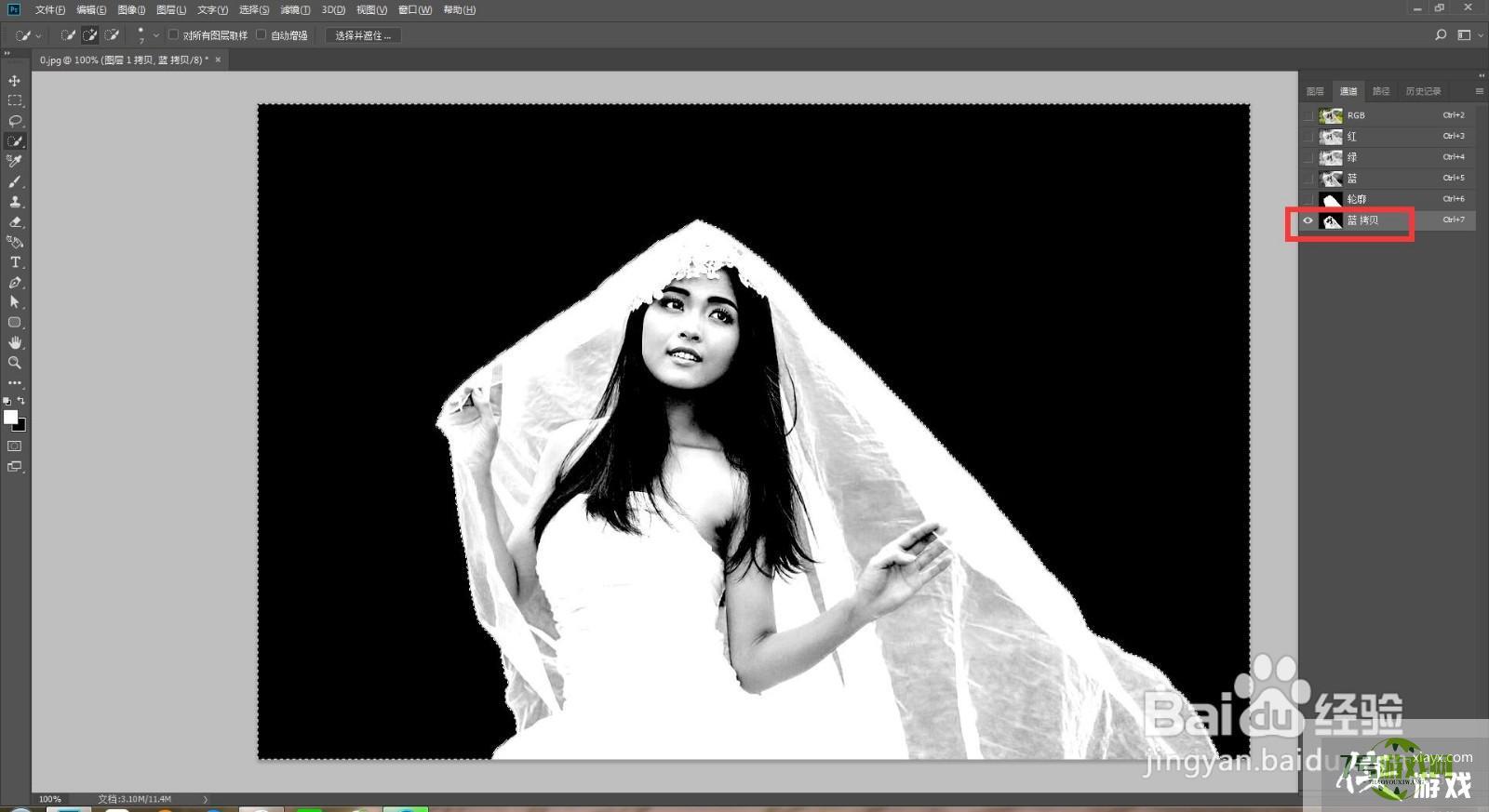
Task: Select the Paint Bucket tool
Action: [15, 242]
